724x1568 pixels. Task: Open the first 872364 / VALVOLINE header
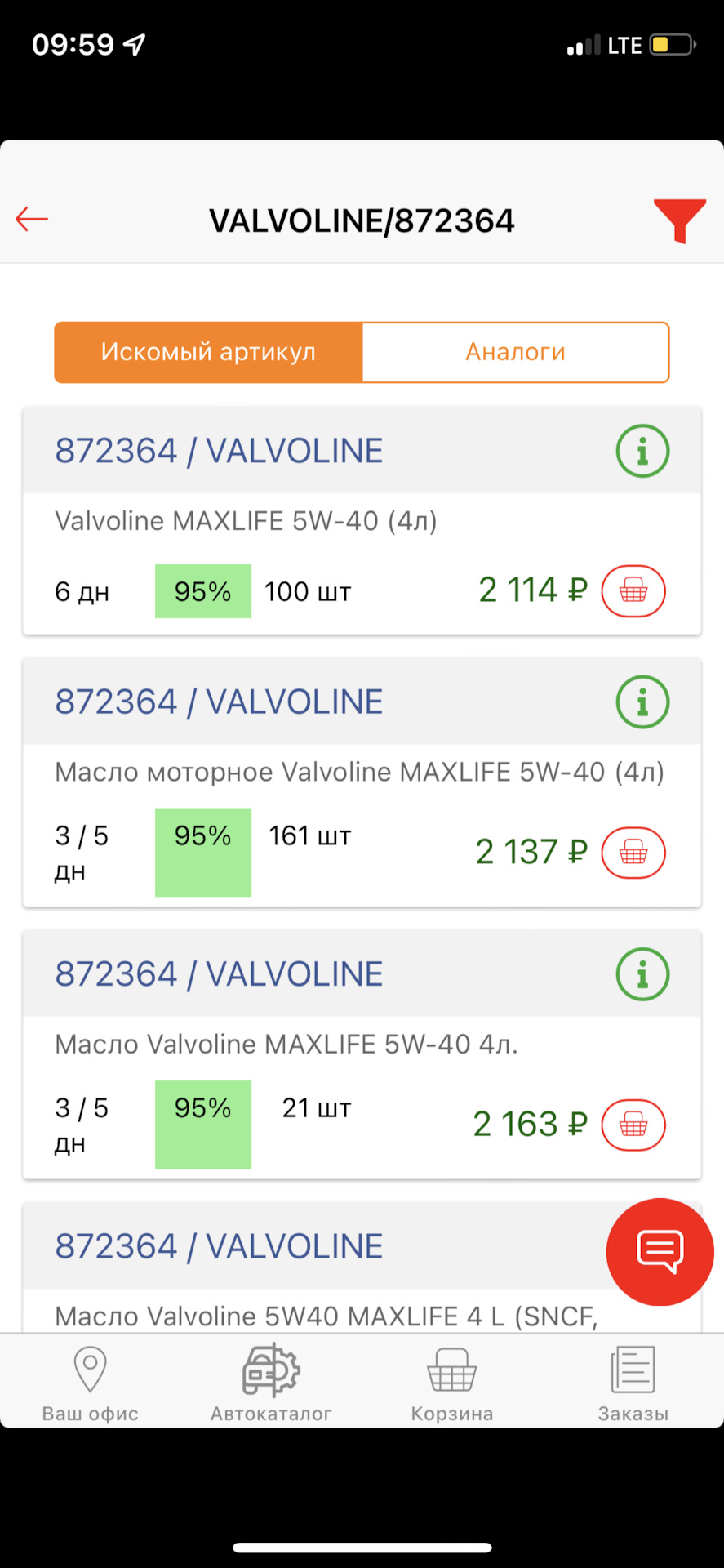point(219,451)
